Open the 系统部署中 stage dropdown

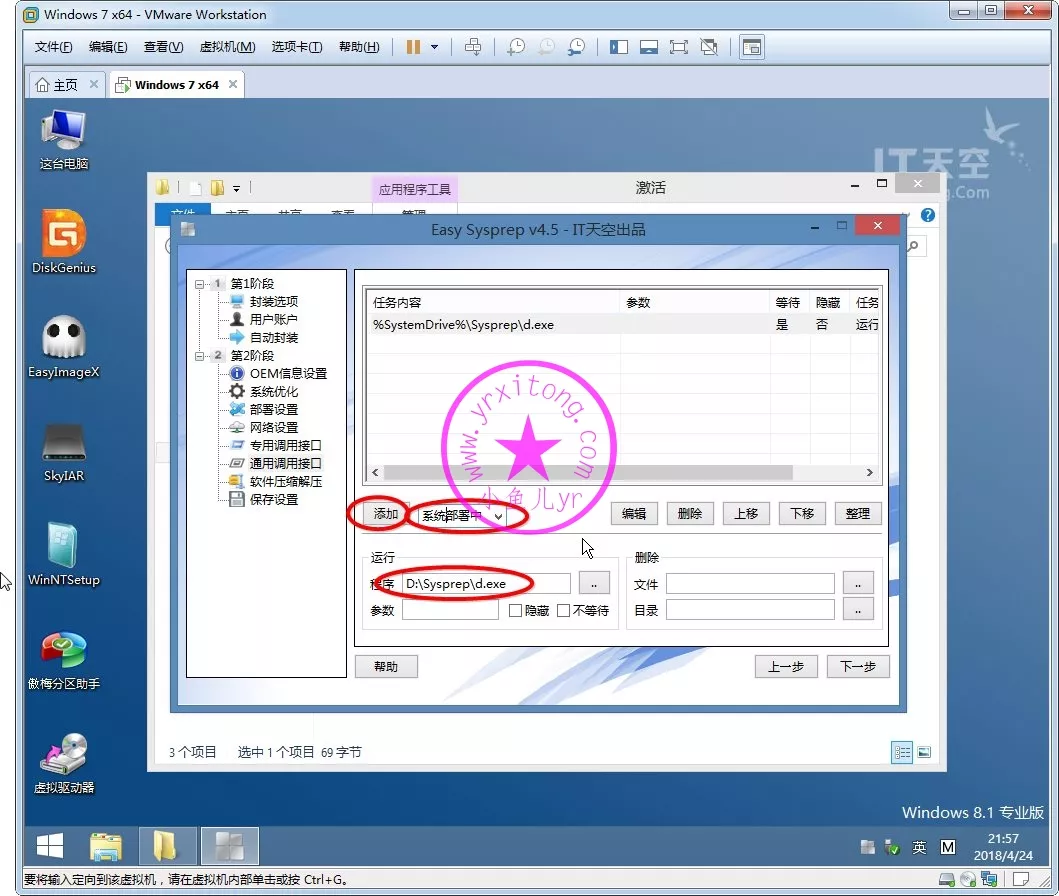(498, 516)
